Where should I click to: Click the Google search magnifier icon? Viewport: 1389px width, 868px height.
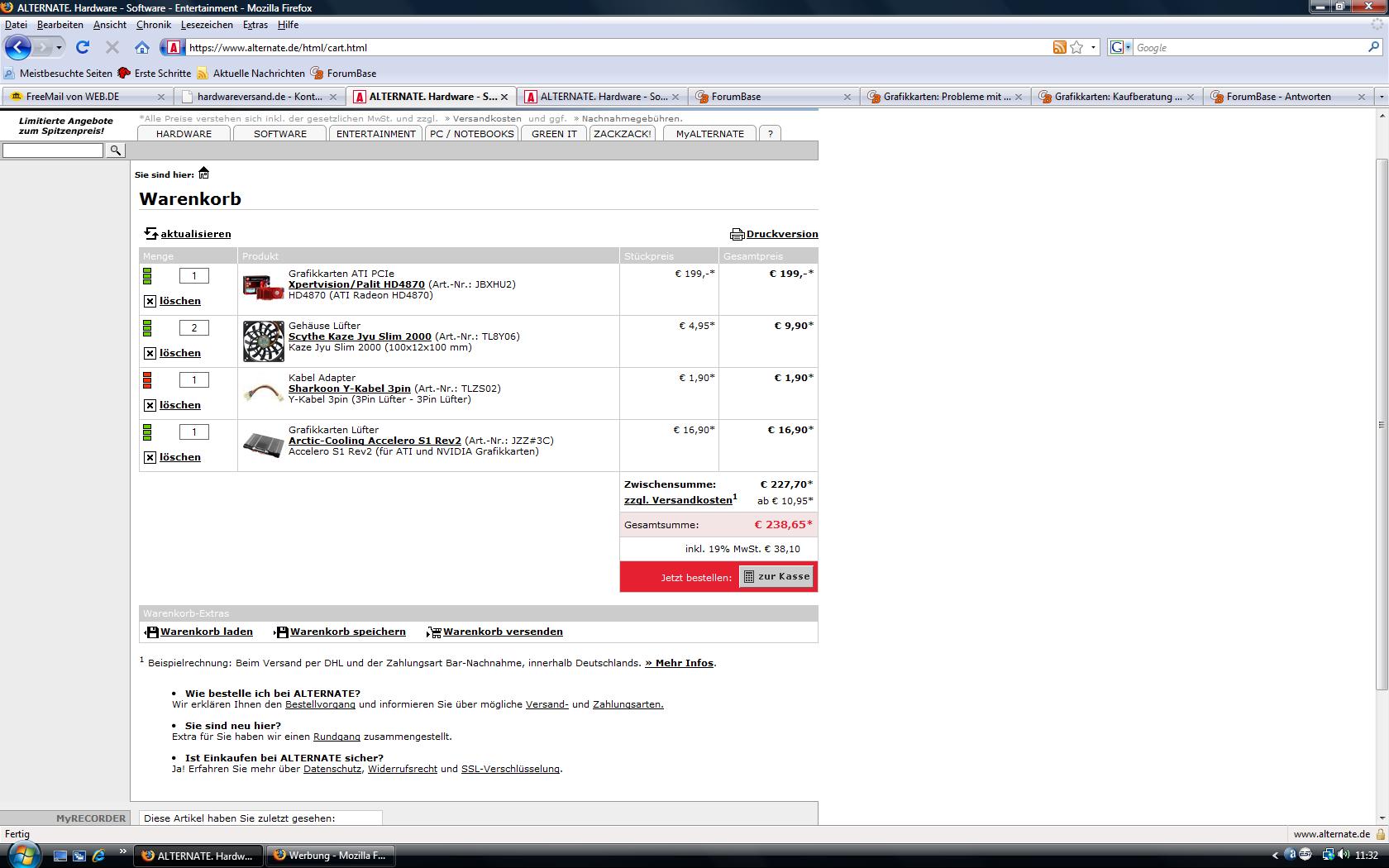click(x=1374, y=47)
